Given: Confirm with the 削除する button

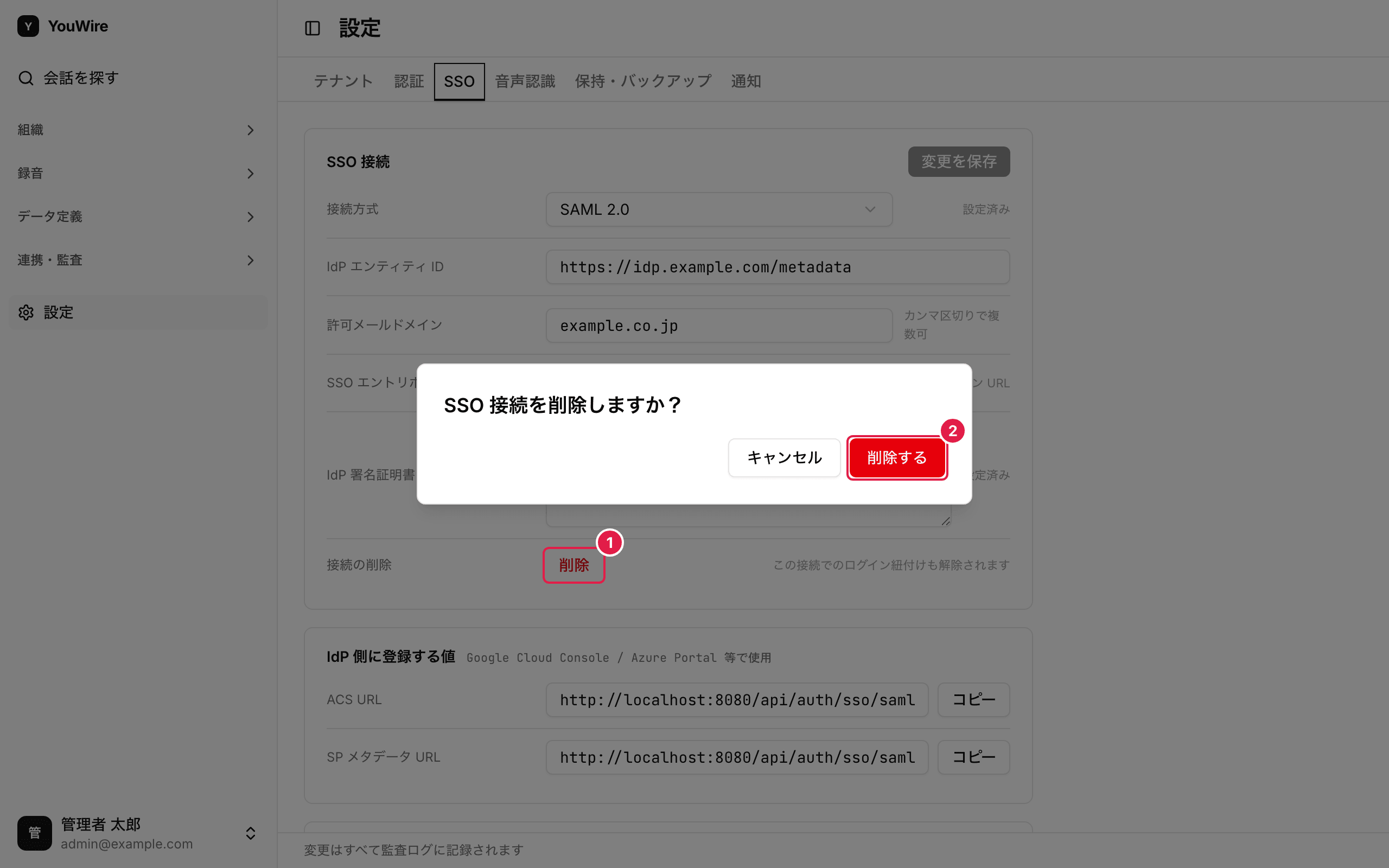Looking at the screenshot, I should pos(897,457).
